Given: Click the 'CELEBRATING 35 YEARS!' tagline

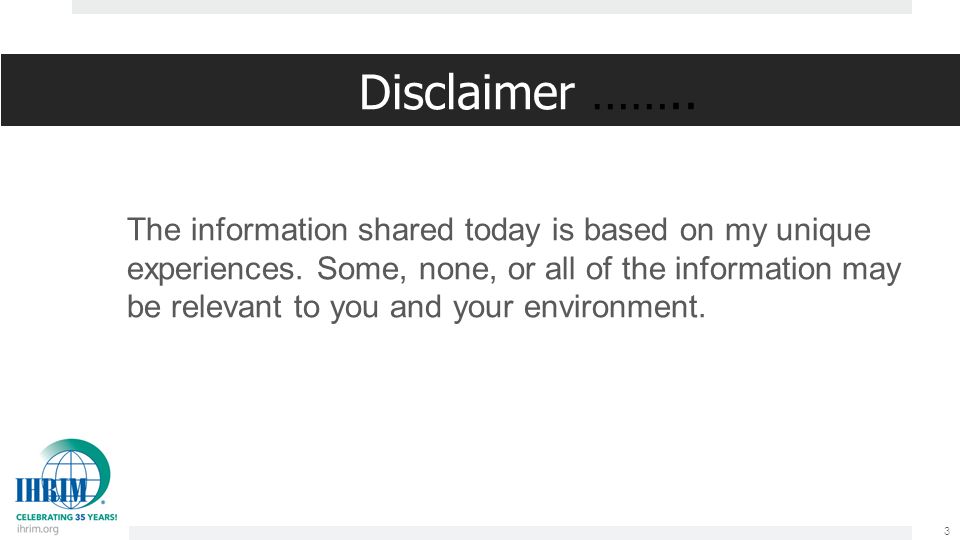Looking at the screenshot, I should (67, 517).
